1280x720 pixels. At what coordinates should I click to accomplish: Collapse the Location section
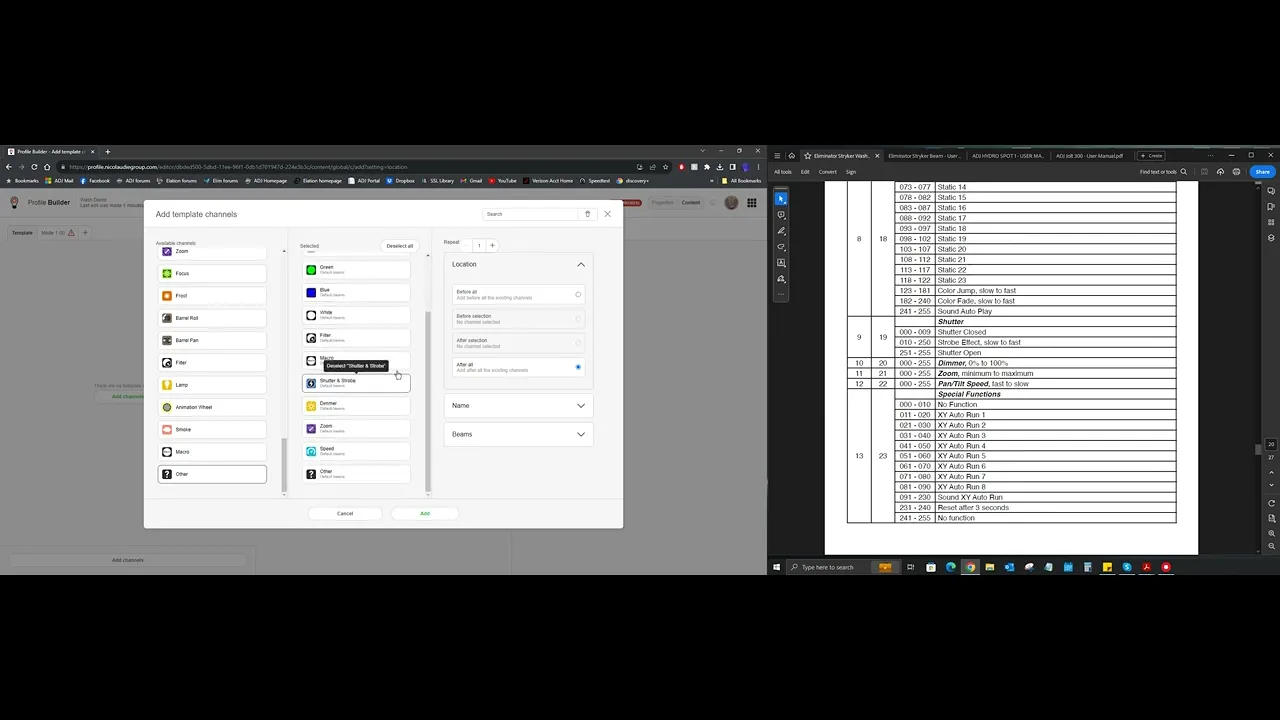point(580,265)
